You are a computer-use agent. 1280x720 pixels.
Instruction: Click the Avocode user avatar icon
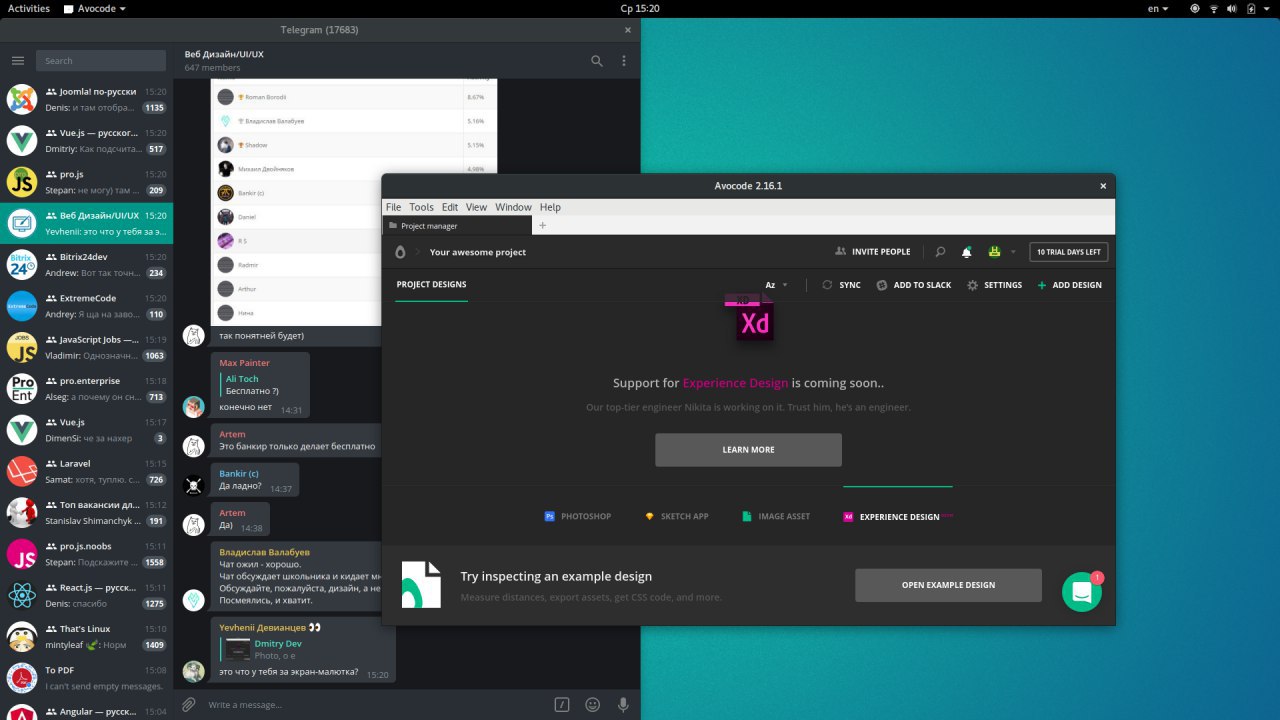click(x=995, y=252)
